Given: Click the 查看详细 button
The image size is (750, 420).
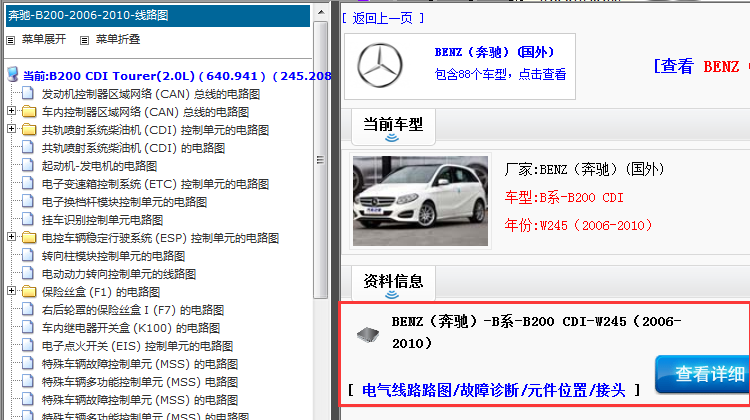Looking at the screenshot, I should pyautogui.click(x=703, y=374).
